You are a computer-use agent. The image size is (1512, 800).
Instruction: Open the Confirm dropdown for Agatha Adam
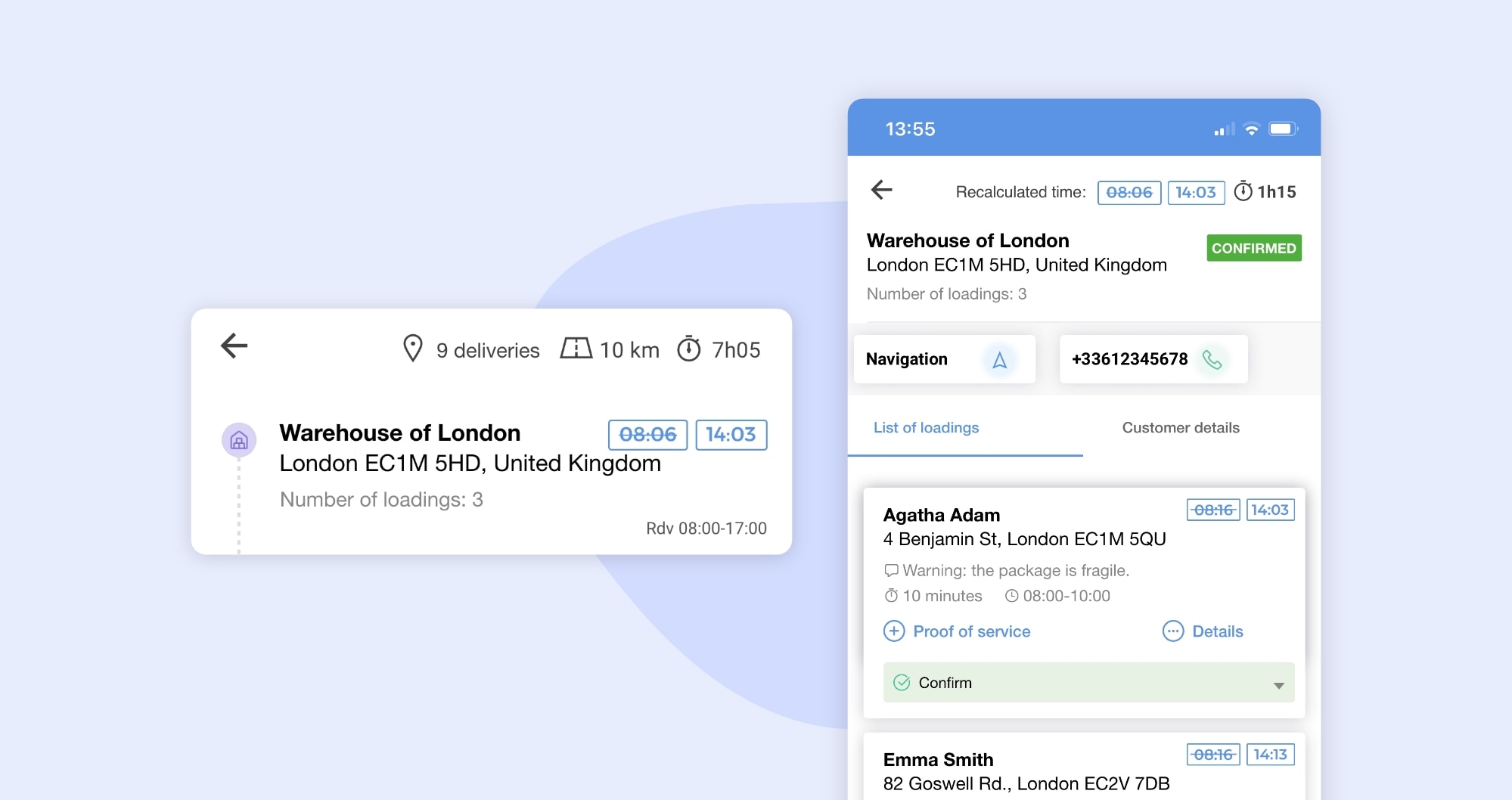[1088, 683]
